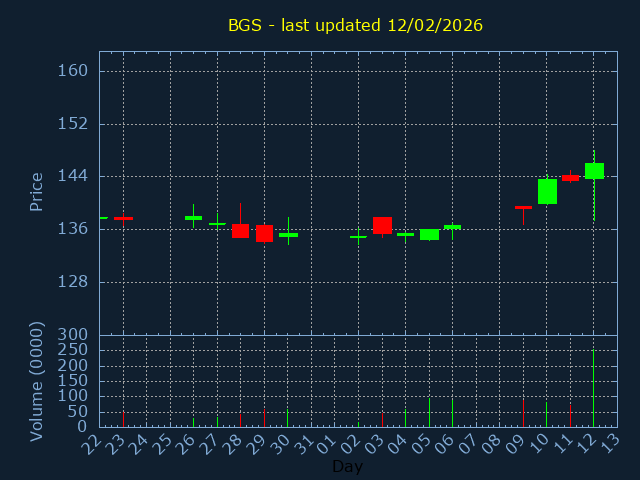
Task: Select the day 13 tick label on x-axis
Action: pyautogui.click(x=610, y=442)
